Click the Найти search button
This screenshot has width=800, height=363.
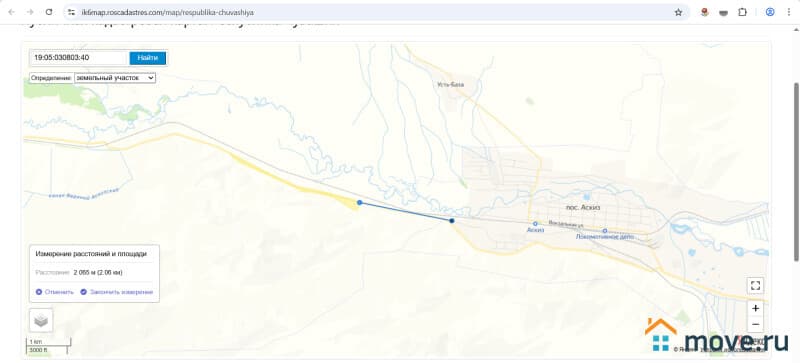pyautogui.click(x=147, y=58)
